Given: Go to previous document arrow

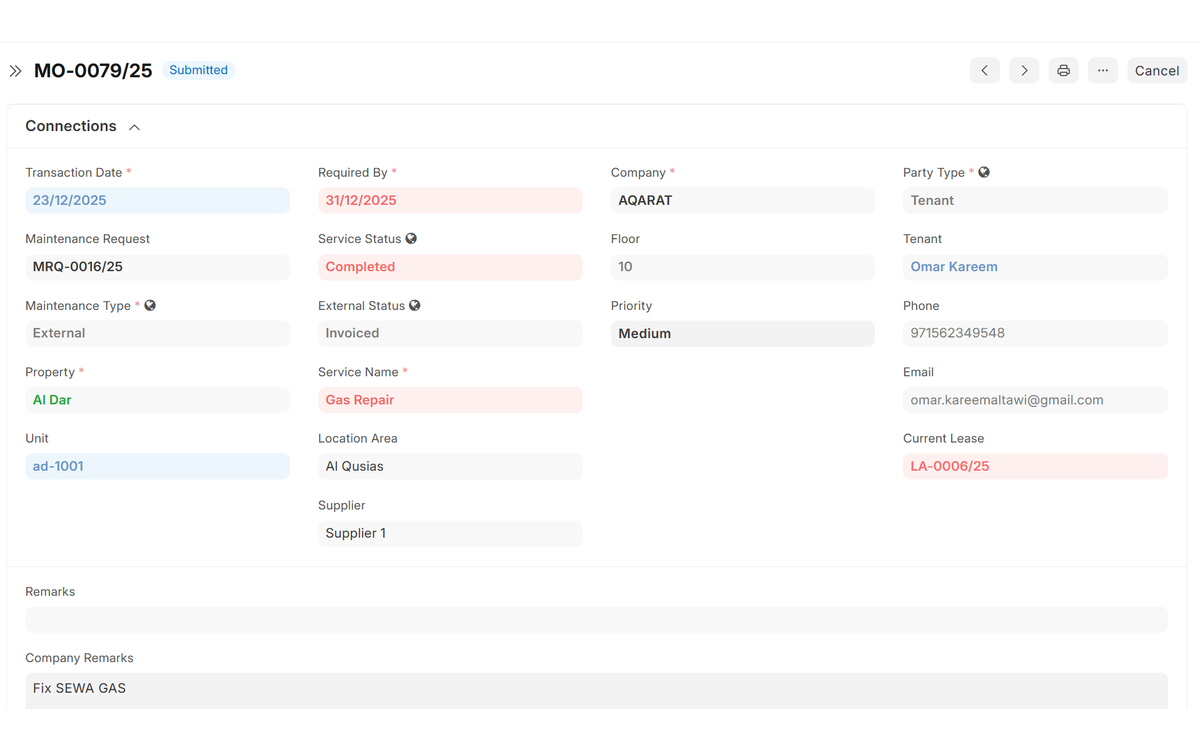Looking at the screenshot, I should [985, 70].
